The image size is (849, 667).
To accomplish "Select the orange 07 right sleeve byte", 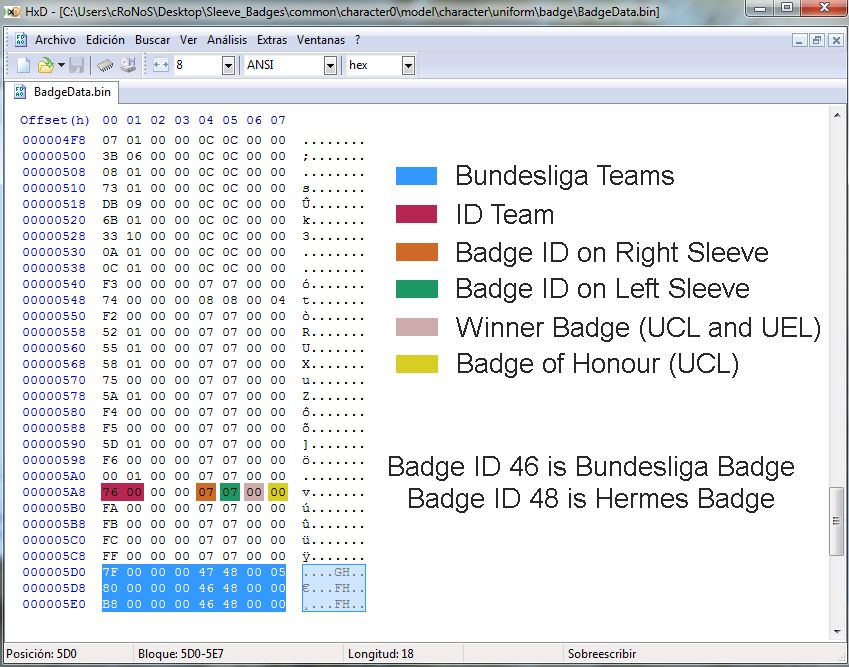I will coord(206,491).
